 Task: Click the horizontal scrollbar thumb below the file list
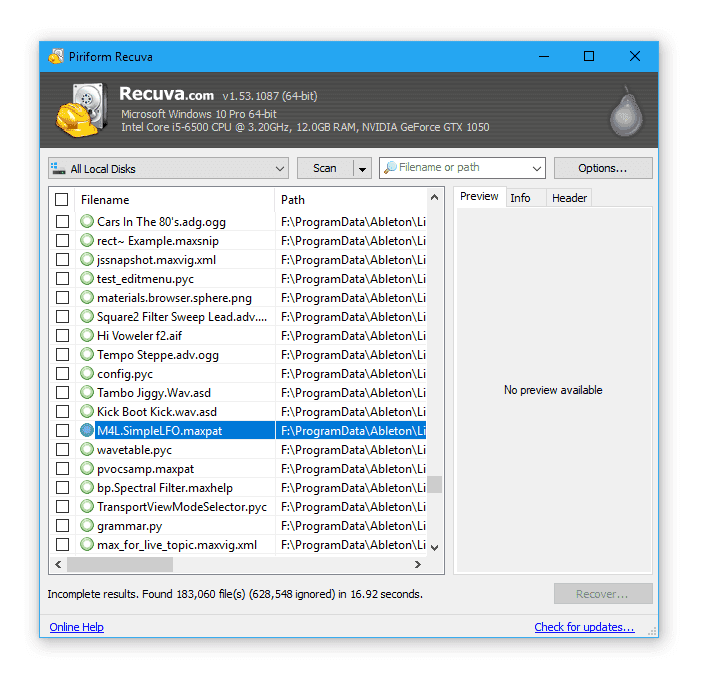120,564
